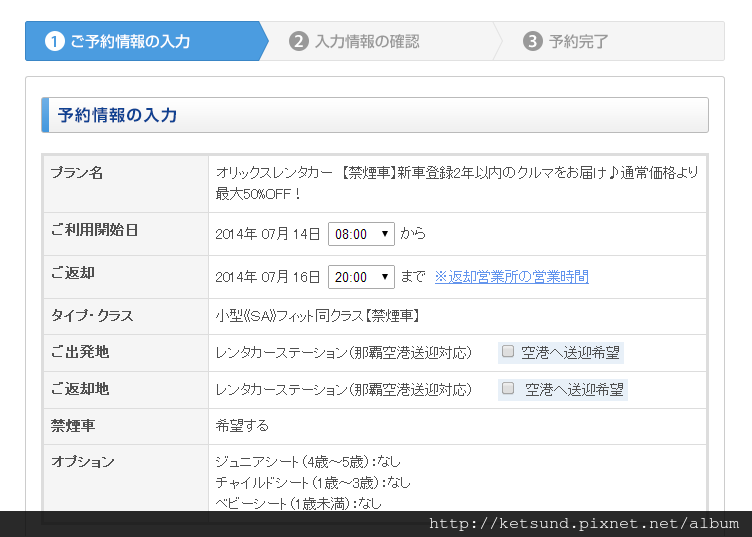Click the ご出発地 row label
Screen dimensions: 752x537
tap(80, 352)
